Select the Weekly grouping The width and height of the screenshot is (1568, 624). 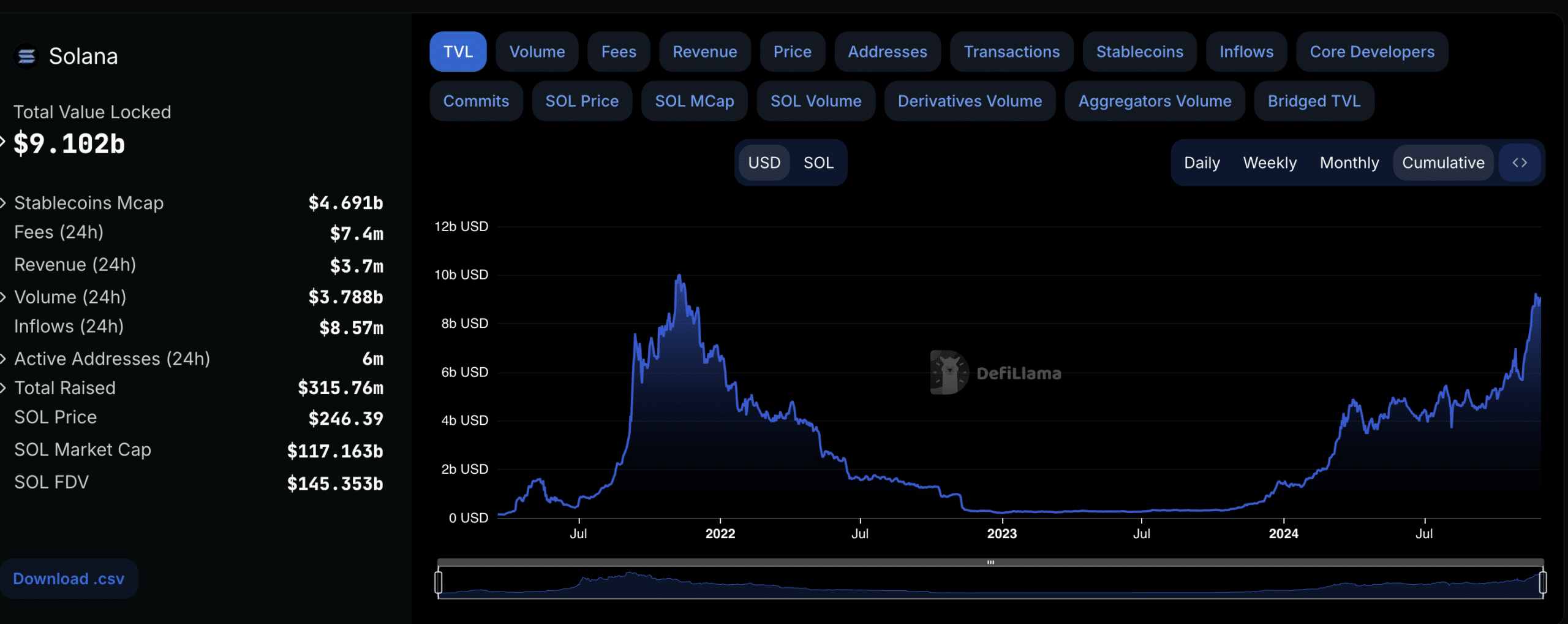1270,162
